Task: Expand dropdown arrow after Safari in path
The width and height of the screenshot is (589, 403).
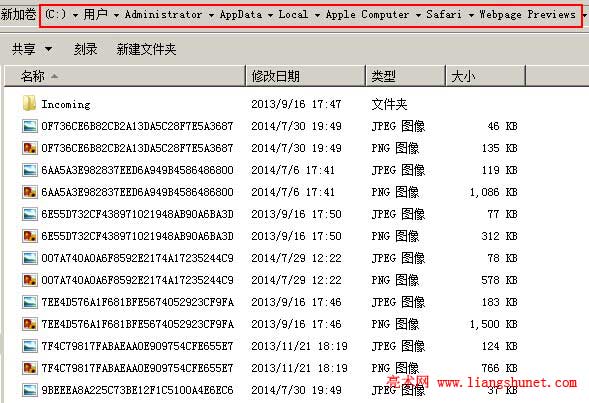Action: pos(471,15)
